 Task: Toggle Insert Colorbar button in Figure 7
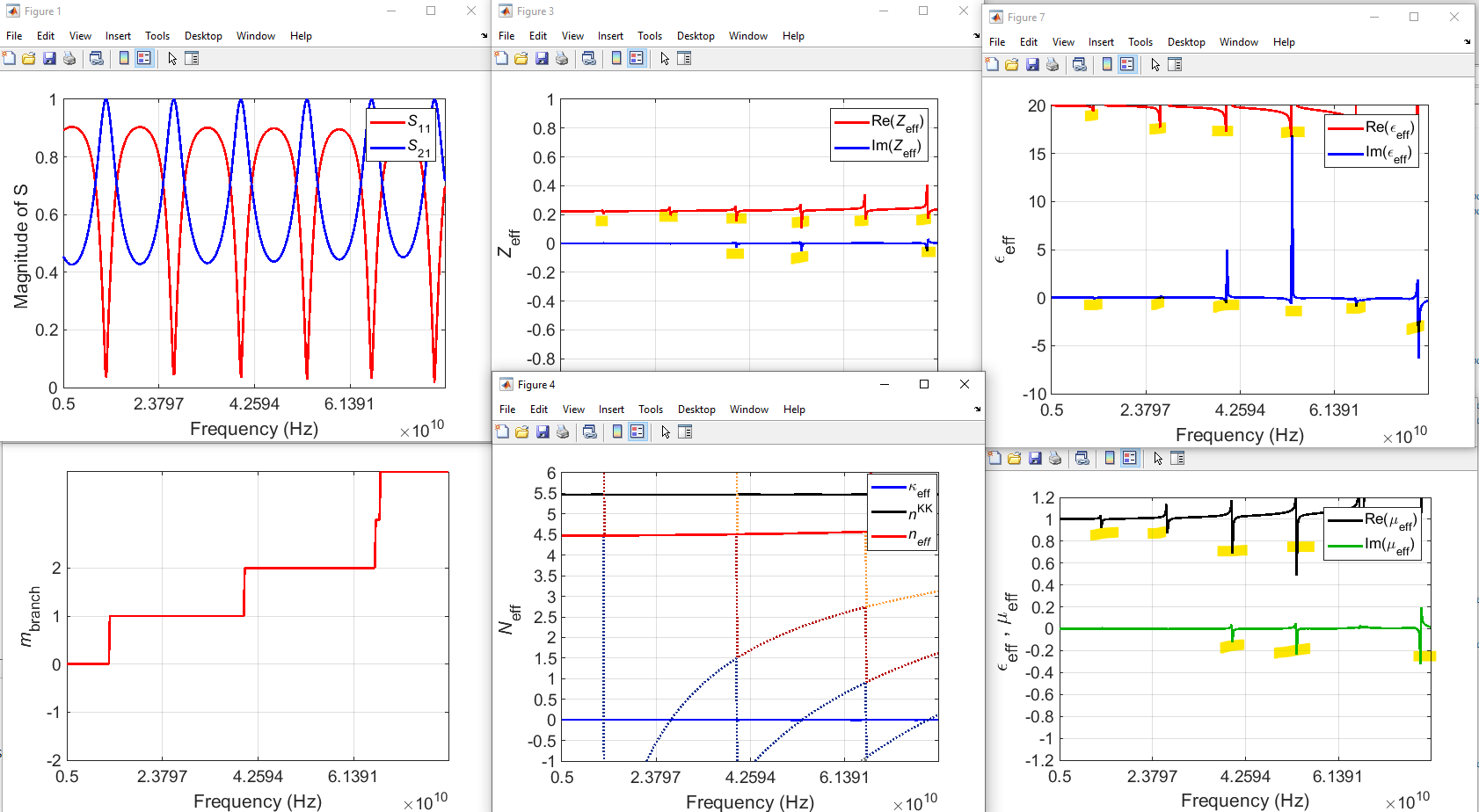click(1107, 64)
